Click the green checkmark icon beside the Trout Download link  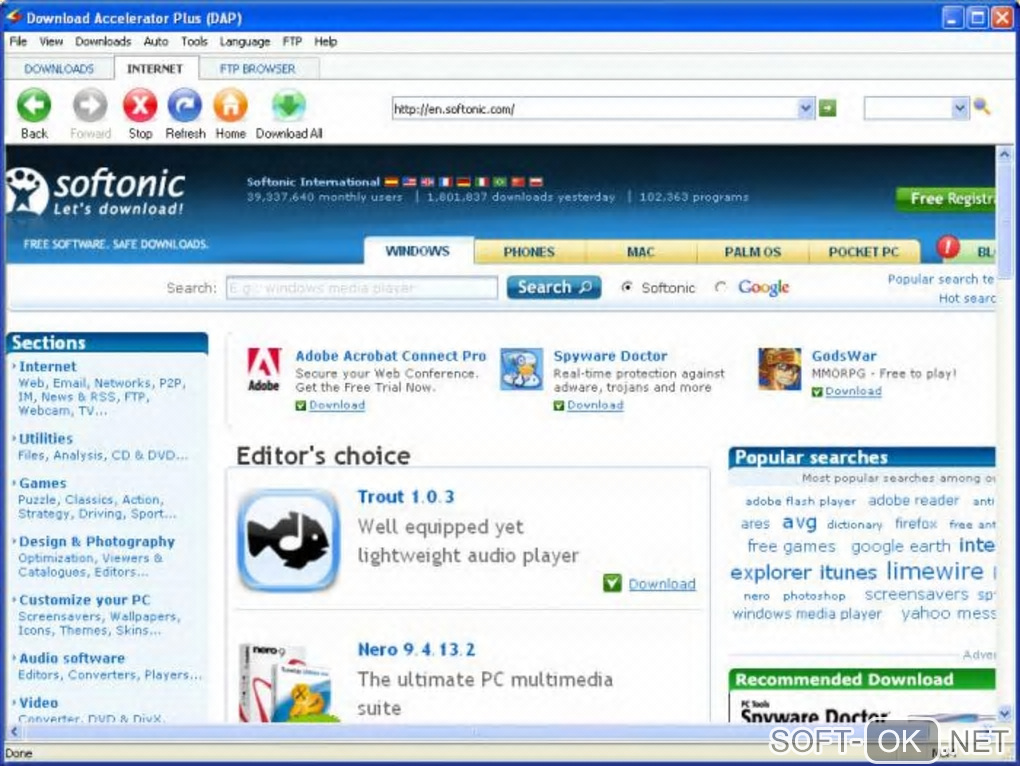click(x=612, y=583)
